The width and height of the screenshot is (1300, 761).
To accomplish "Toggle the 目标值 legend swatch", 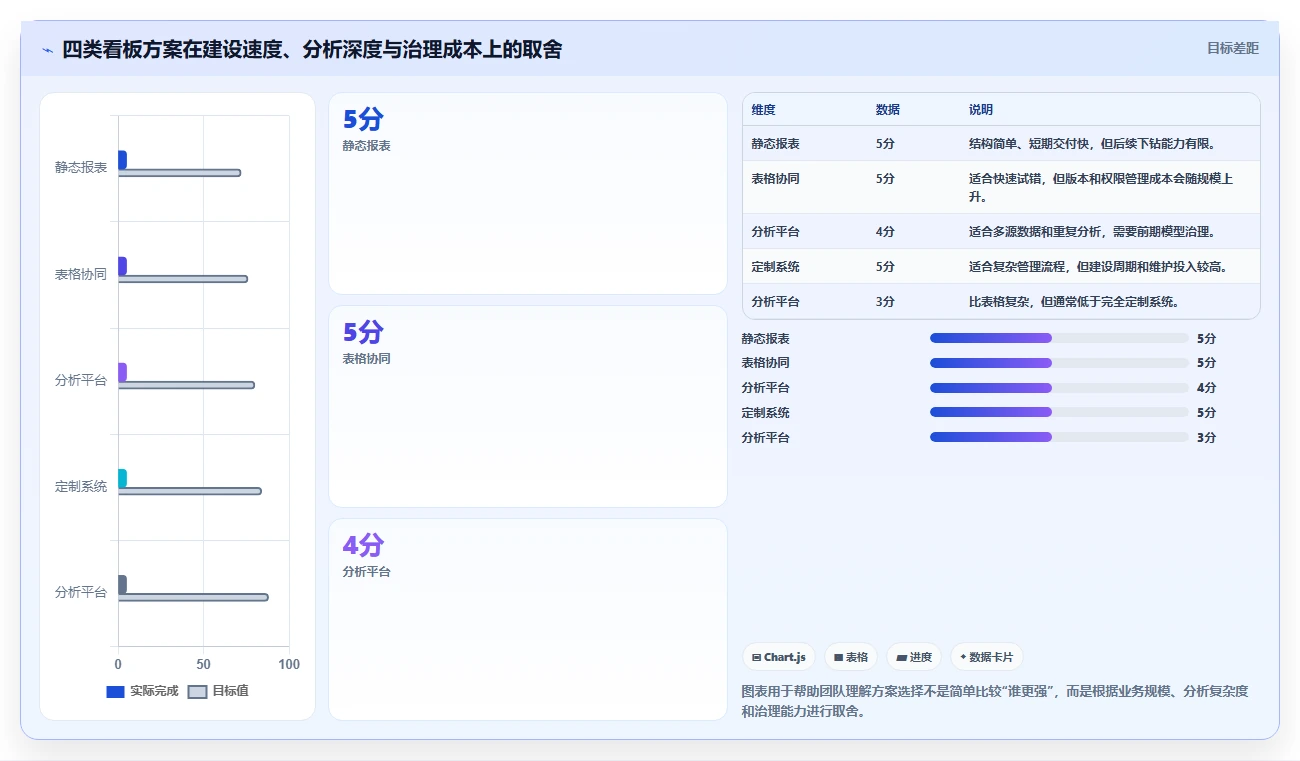I will [x=197, y=691].
